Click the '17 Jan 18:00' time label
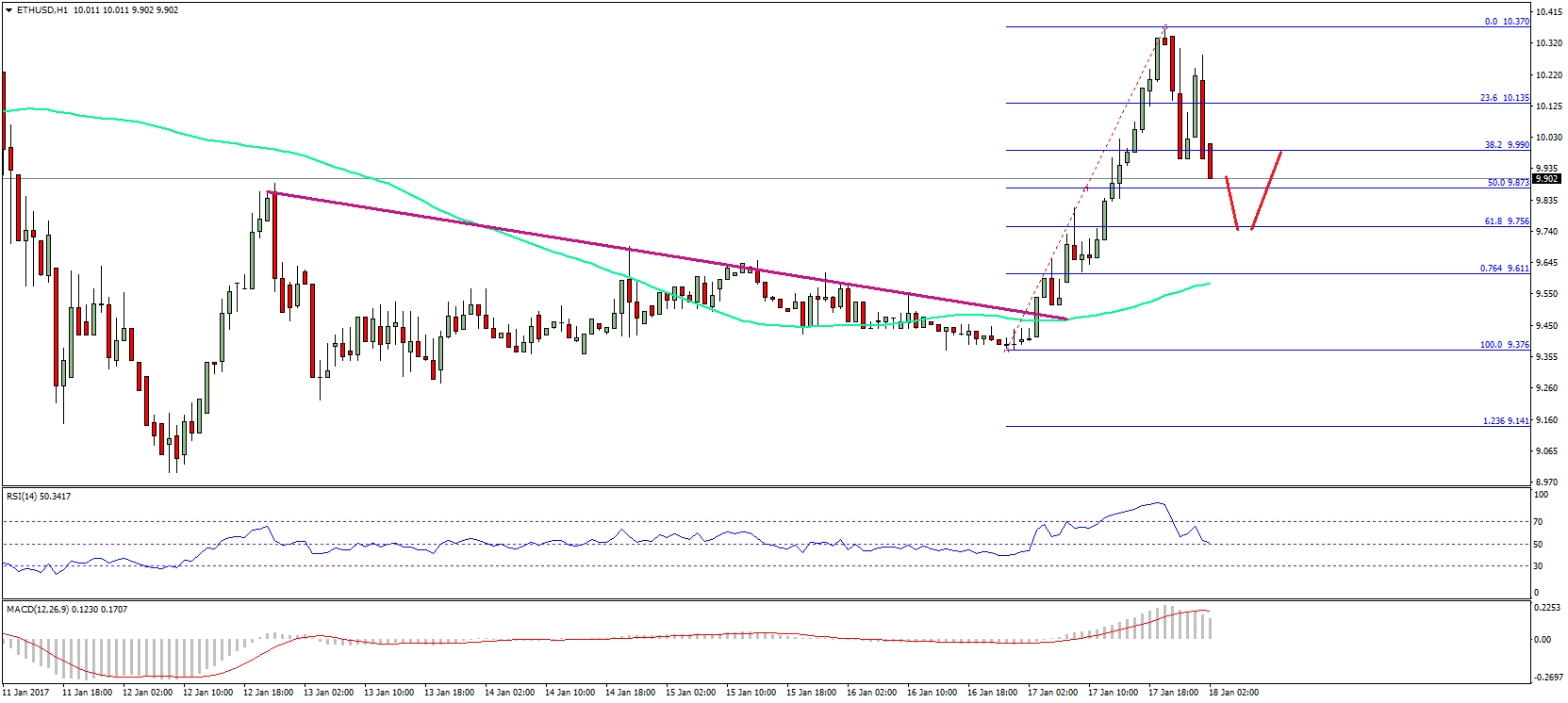The width and height of the screenshot is (1568, 703). point(1174,693)
